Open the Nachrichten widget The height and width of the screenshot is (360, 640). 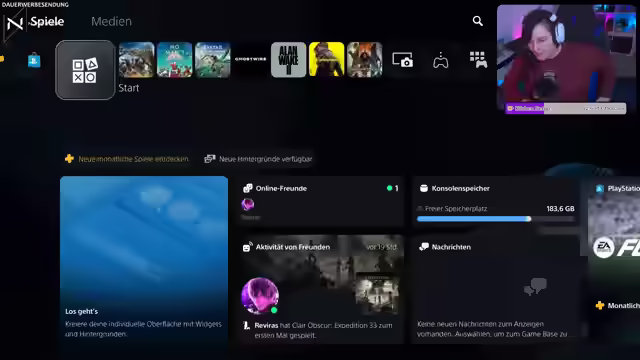pos(496,290)
